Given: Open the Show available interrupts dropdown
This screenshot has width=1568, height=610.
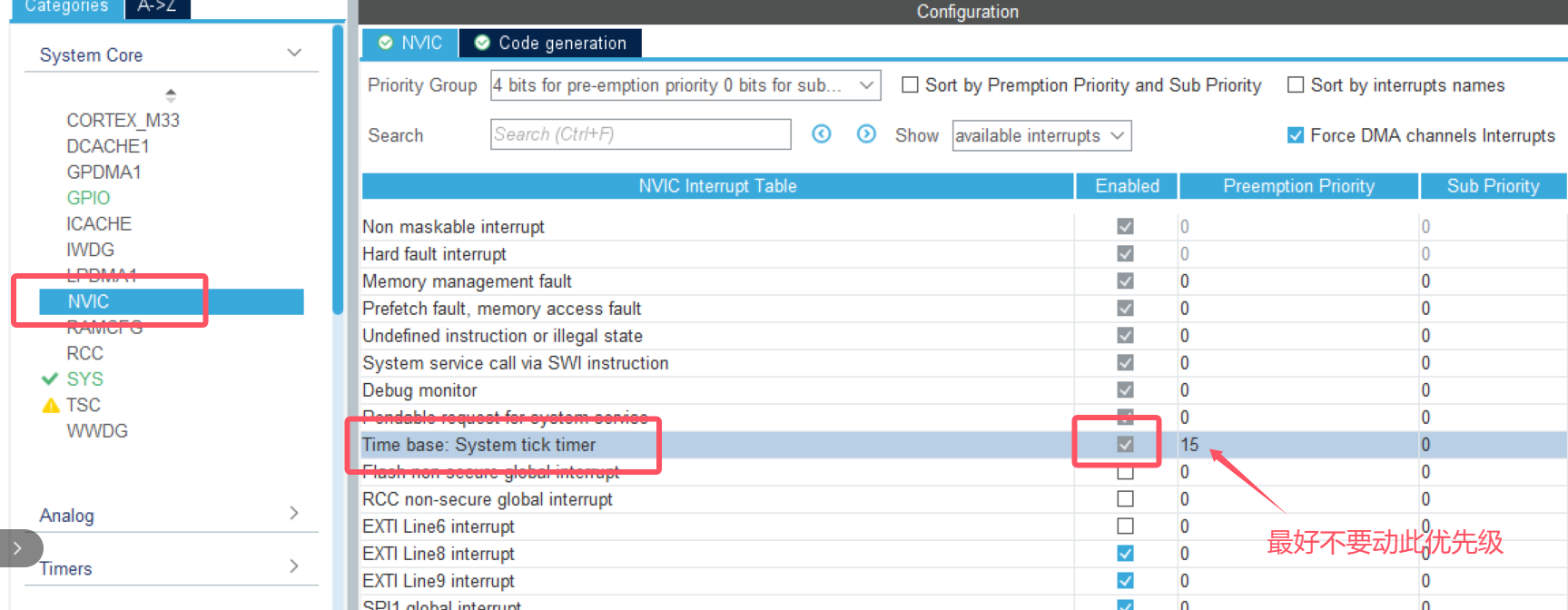Looking at the screenshot, I should tap(1041, 135).
